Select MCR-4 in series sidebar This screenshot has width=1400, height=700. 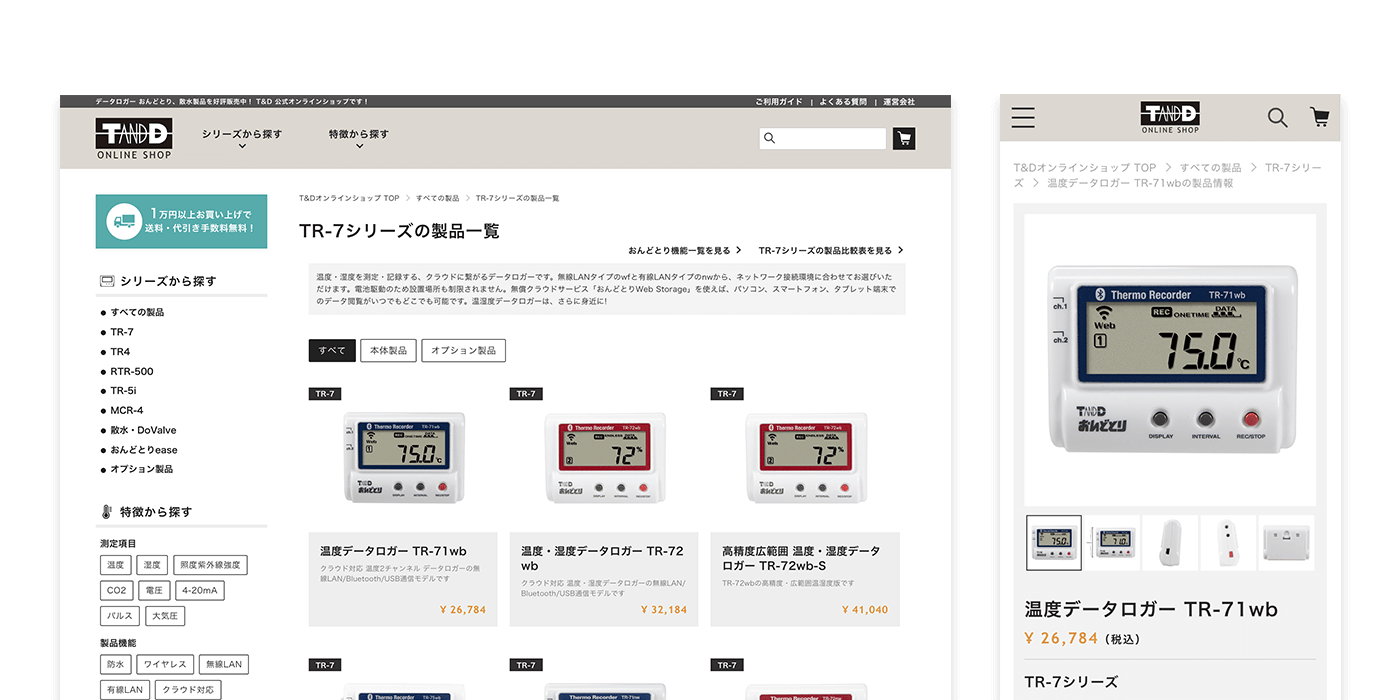pyautogui.click(x=126, y=410)
